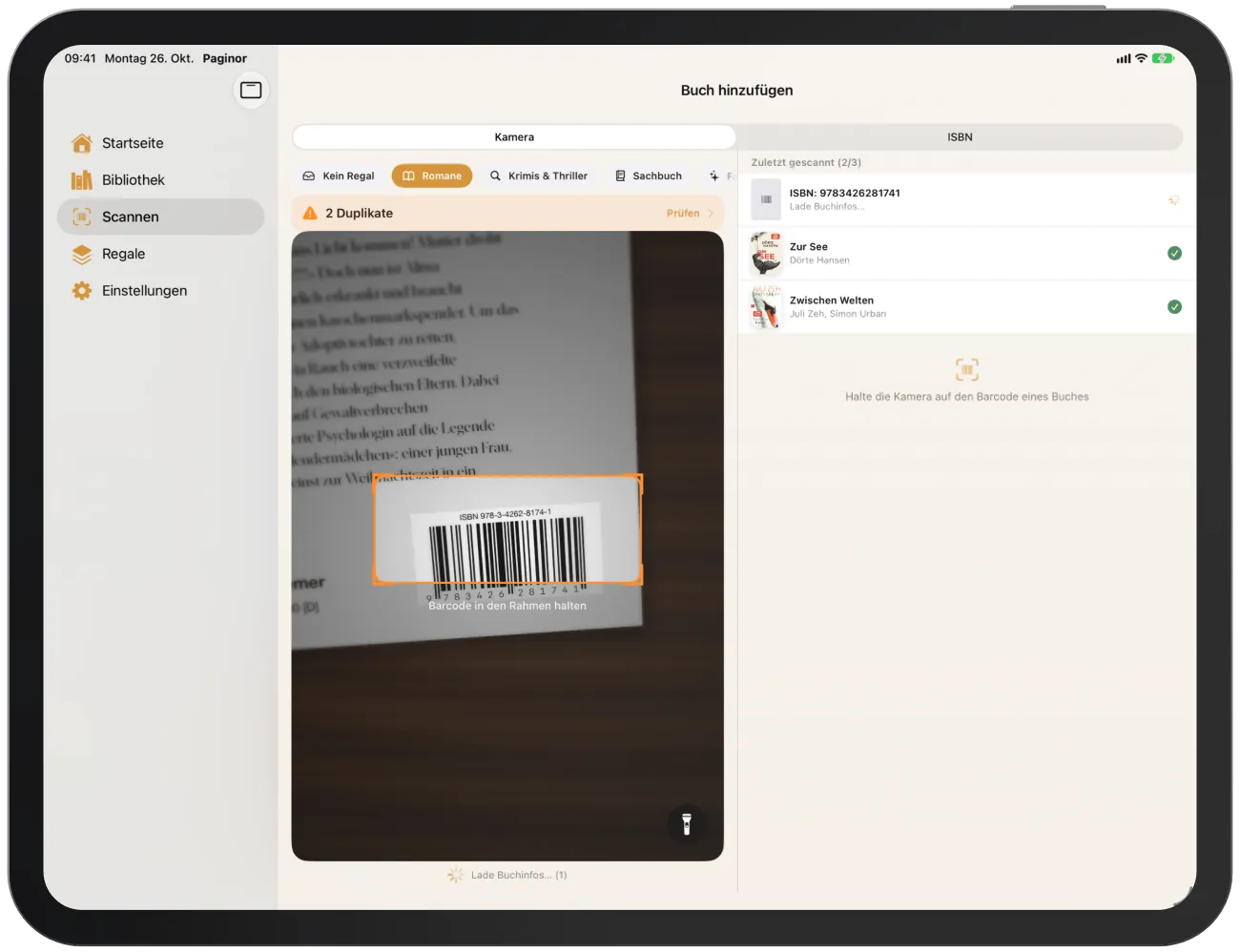Click the Dörte Hansen author text
The image size is (1240, 952).
tap(819, 260)
